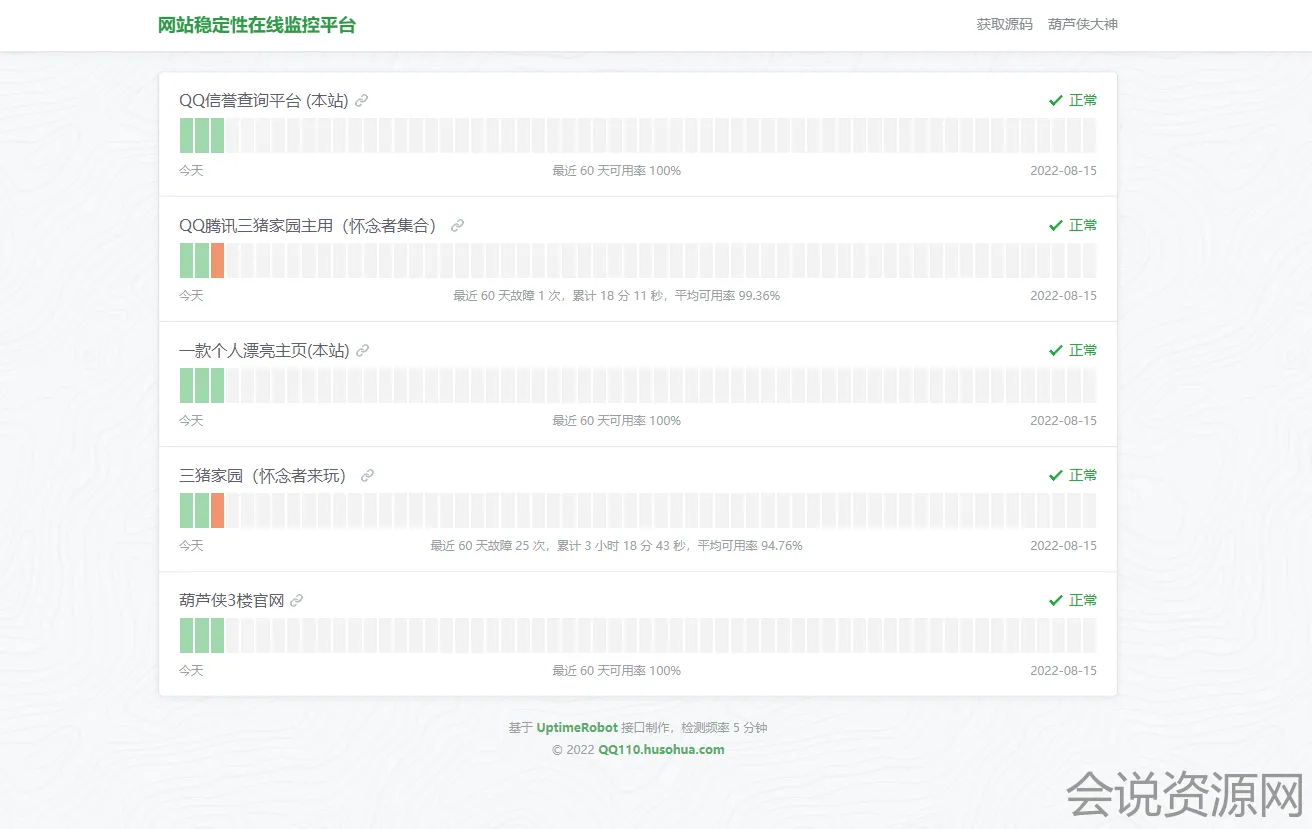Click link icon beside 葫芦侠3楼官网
The height and width of the screenshot is (829, 1312).
tap(296, 601)
